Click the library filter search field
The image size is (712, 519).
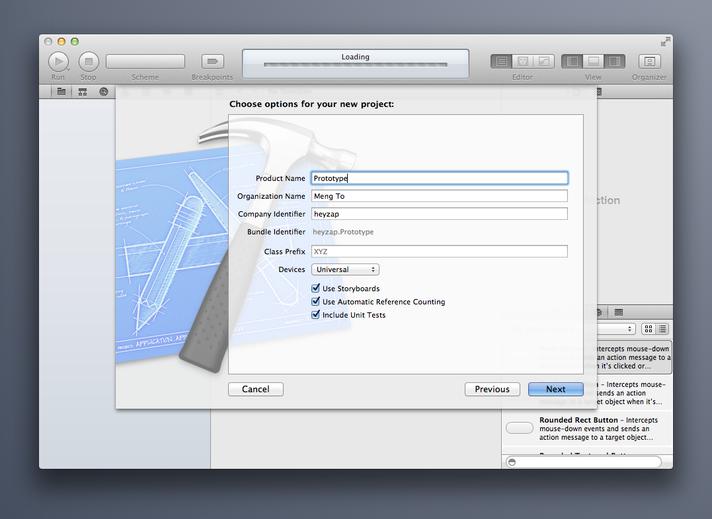click(x=584, y=462)
